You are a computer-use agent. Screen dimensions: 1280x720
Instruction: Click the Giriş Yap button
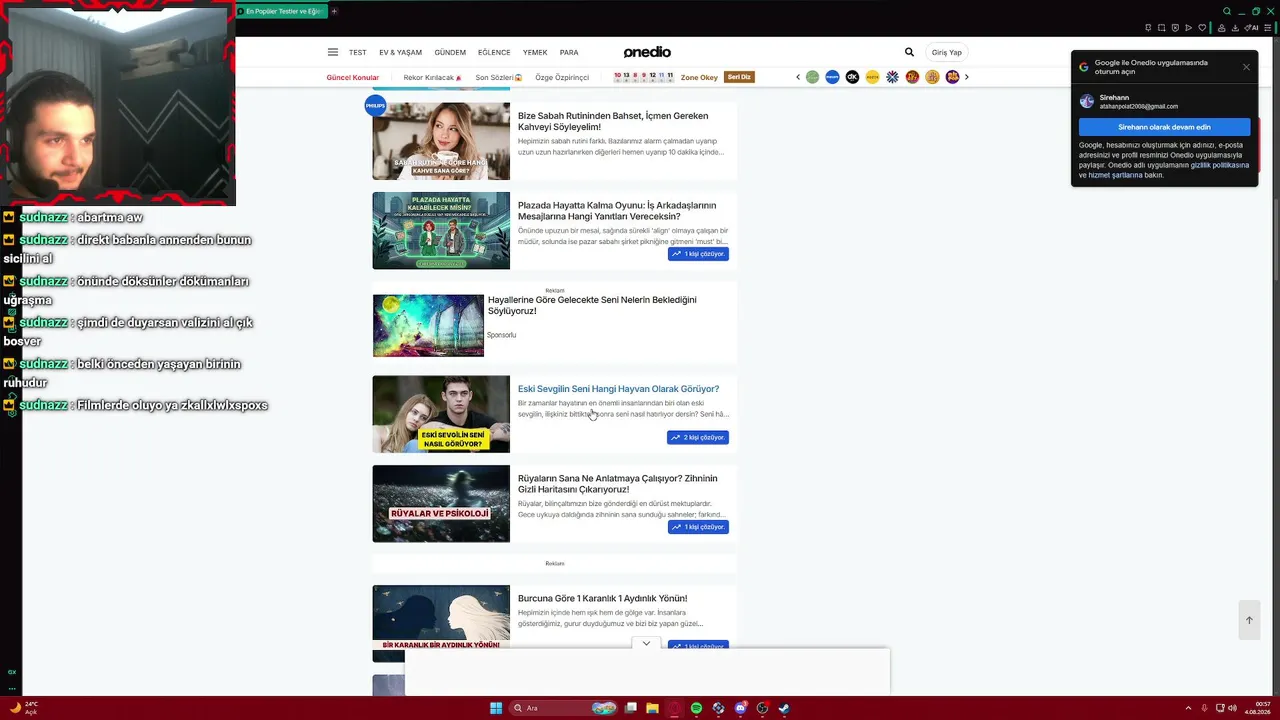[946, 52]
